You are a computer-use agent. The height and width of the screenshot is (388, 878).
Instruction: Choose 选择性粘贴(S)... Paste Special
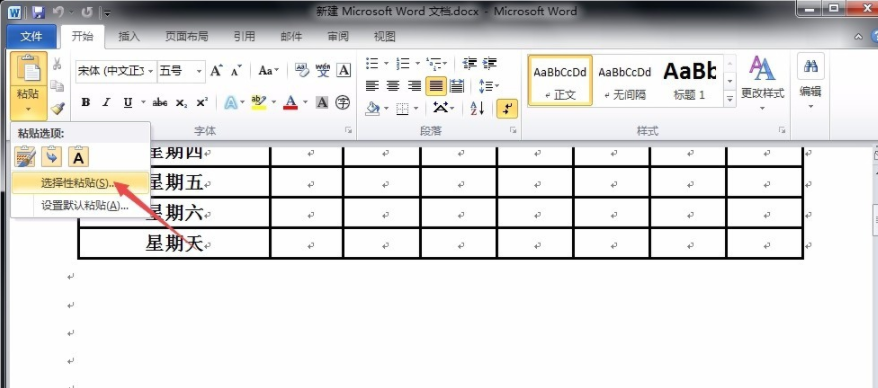(81, 183)
